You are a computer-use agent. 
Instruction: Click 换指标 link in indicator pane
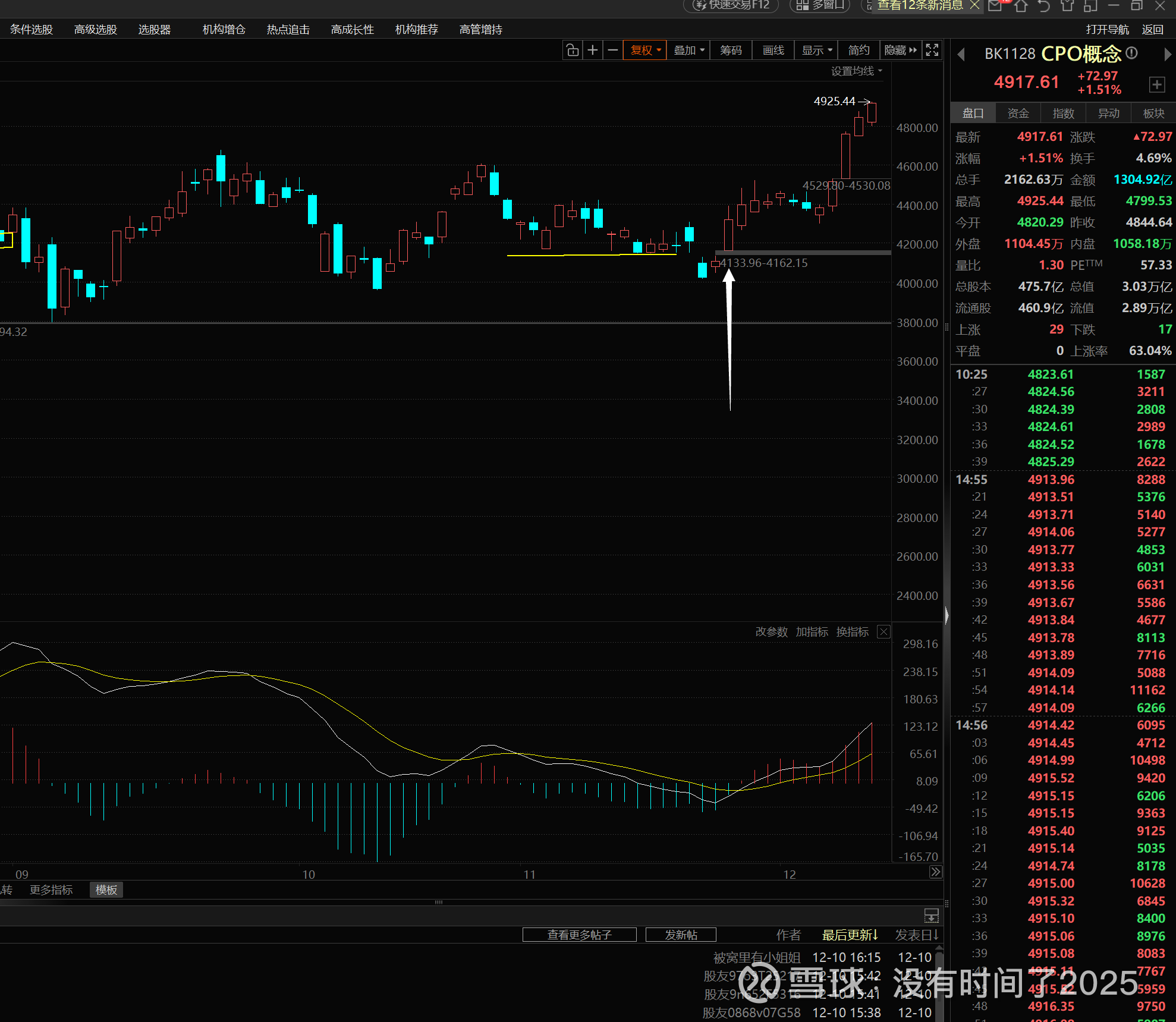click(852, 632)
